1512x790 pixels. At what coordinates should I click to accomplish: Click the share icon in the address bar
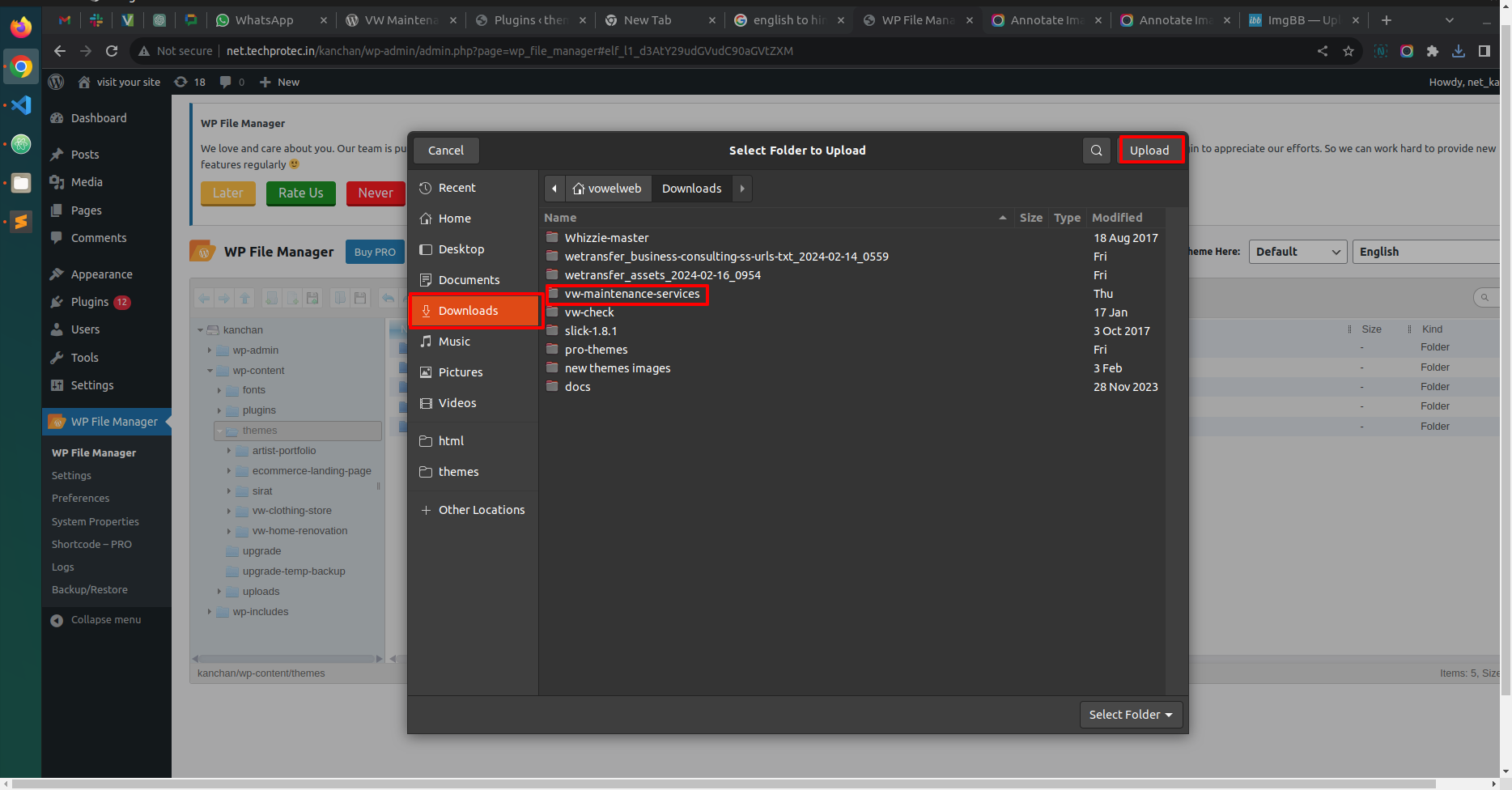[x=1323, y=51]
